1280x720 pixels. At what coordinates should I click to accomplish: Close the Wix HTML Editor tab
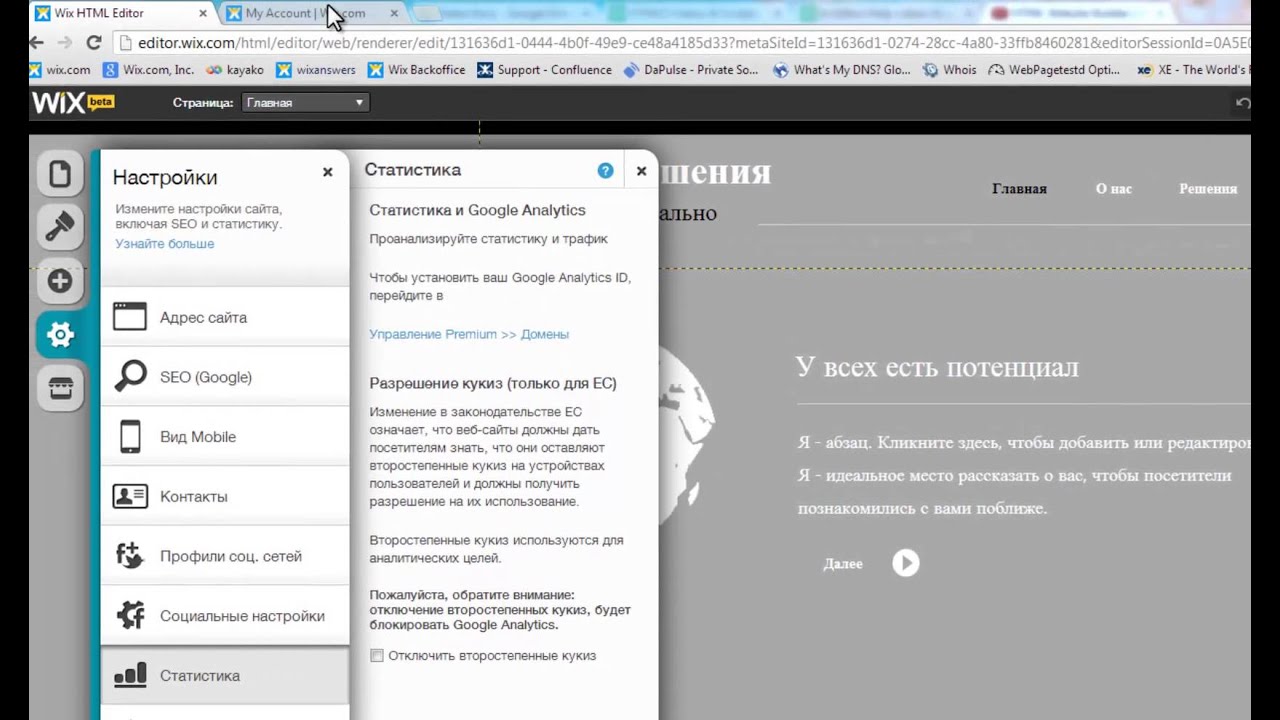(203, 13)
